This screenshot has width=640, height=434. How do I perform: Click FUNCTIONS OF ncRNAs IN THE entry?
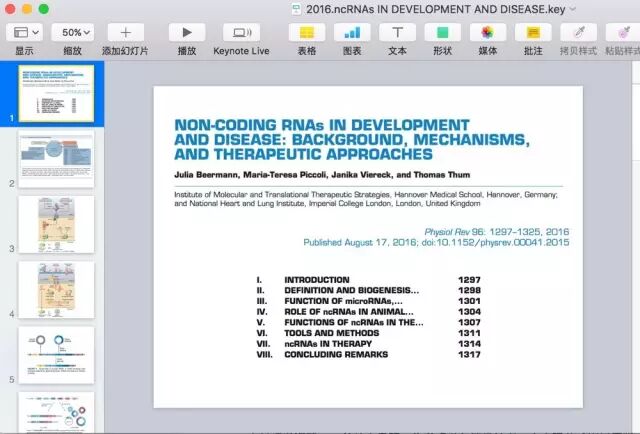coord(354,322)
